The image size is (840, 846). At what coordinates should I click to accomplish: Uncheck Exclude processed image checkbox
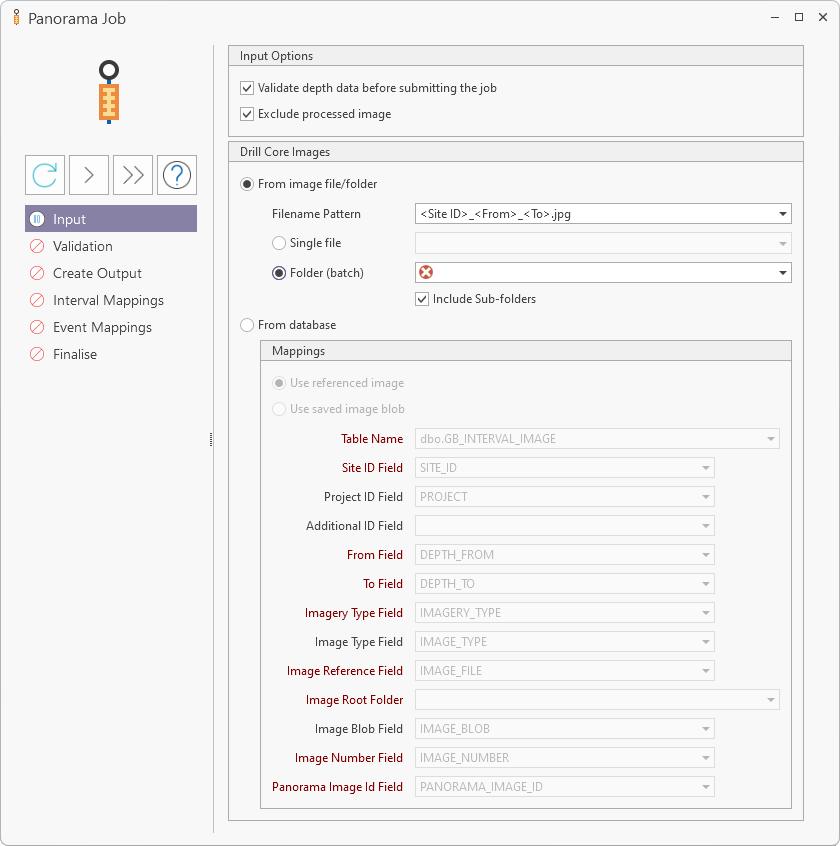point(247,114)
